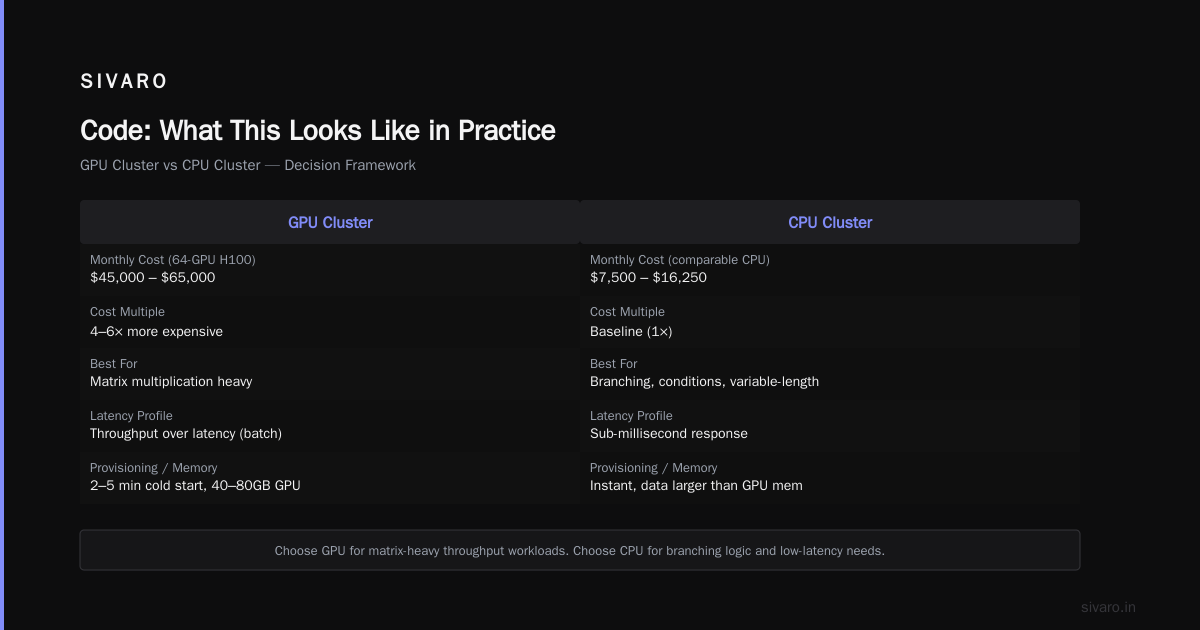Click the Decision Framework subtitle

click(247, 165)
